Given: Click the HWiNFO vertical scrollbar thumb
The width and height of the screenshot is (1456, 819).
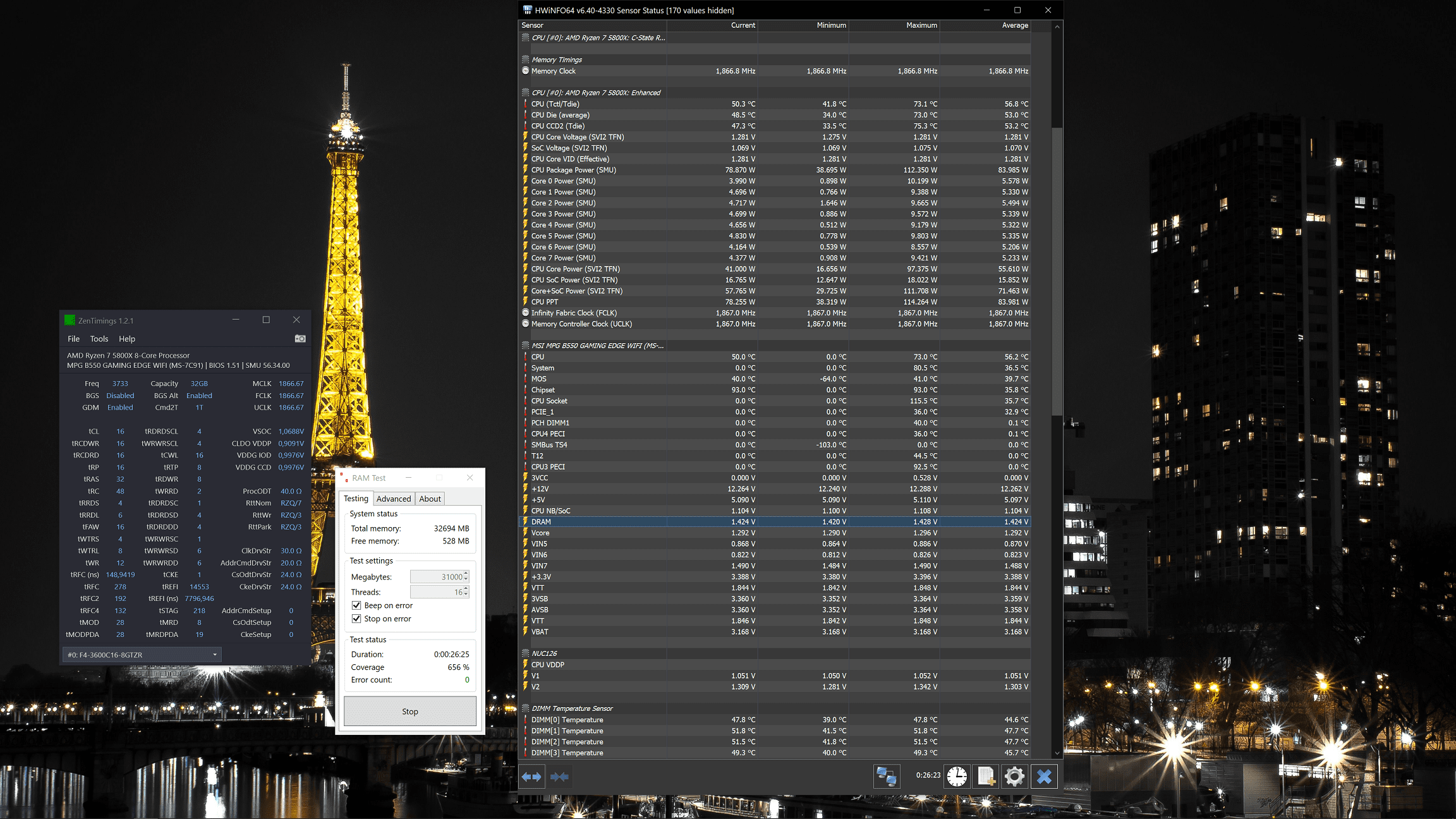Looking at the screenshot, I should (x=1057, y=270).
